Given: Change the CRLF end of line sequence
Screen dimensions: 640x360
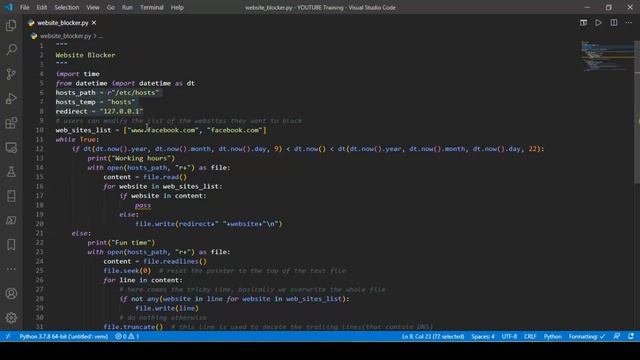Looking at the screenshot, I should pyautogui.click(x=530, y=336).
